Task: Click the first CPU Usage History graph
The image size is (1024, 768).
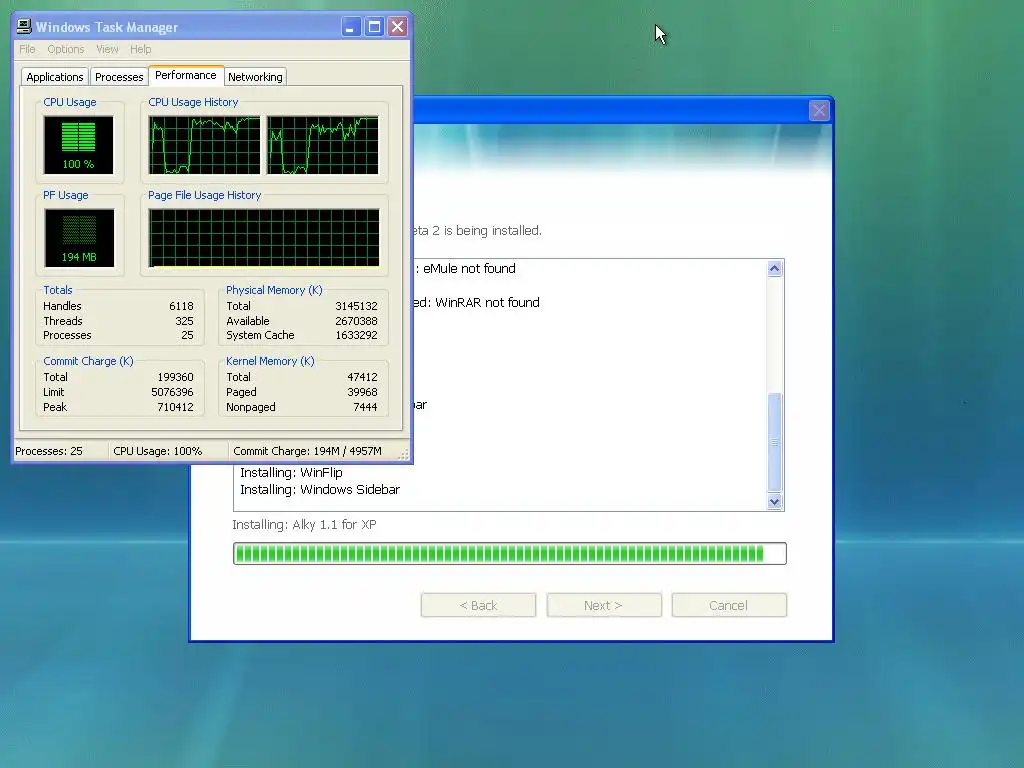Action: point(204,145)
